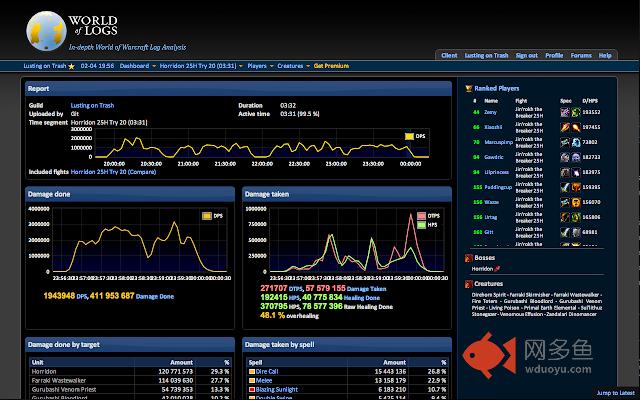This screenshot has height=400, width=640.
Task: Click the Report panel DPS timeline chart
Action: click(x=262, y=143)
